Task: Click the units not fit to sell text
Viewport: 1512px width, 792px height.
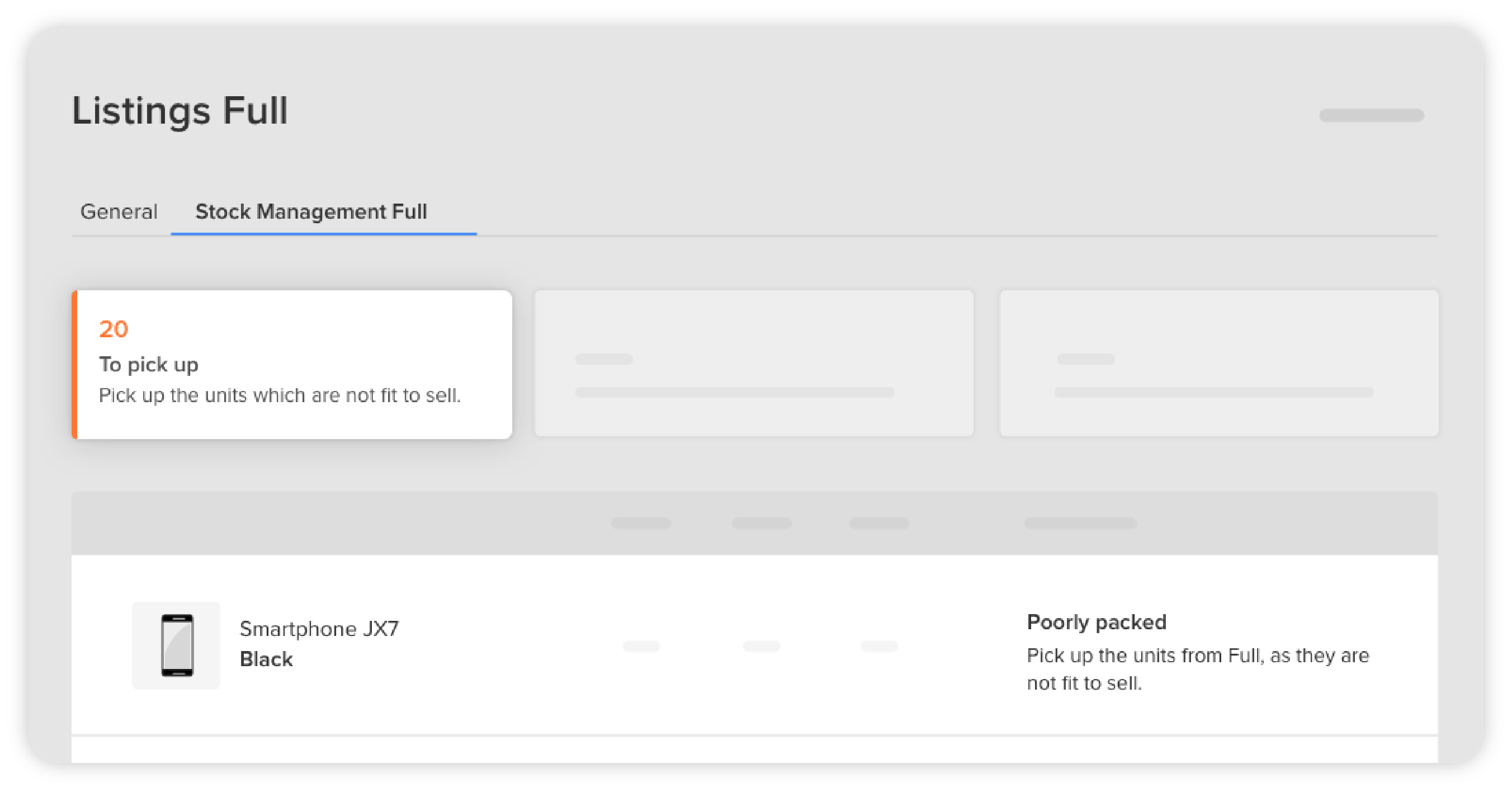Action: (x=280, y=395)
